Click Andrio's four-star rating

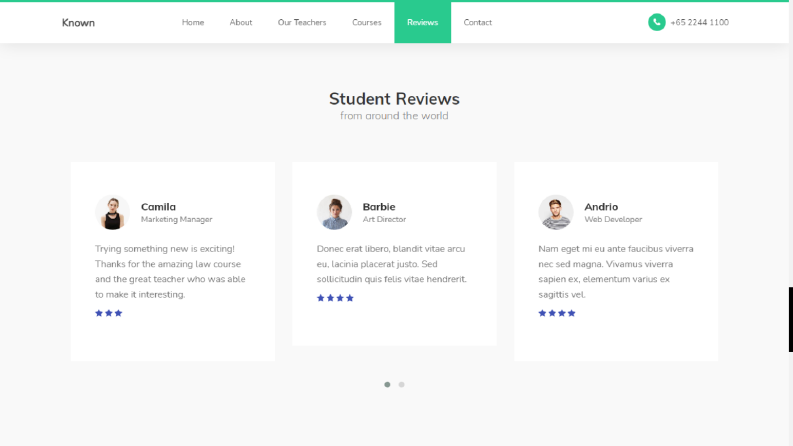click(557, 313)
